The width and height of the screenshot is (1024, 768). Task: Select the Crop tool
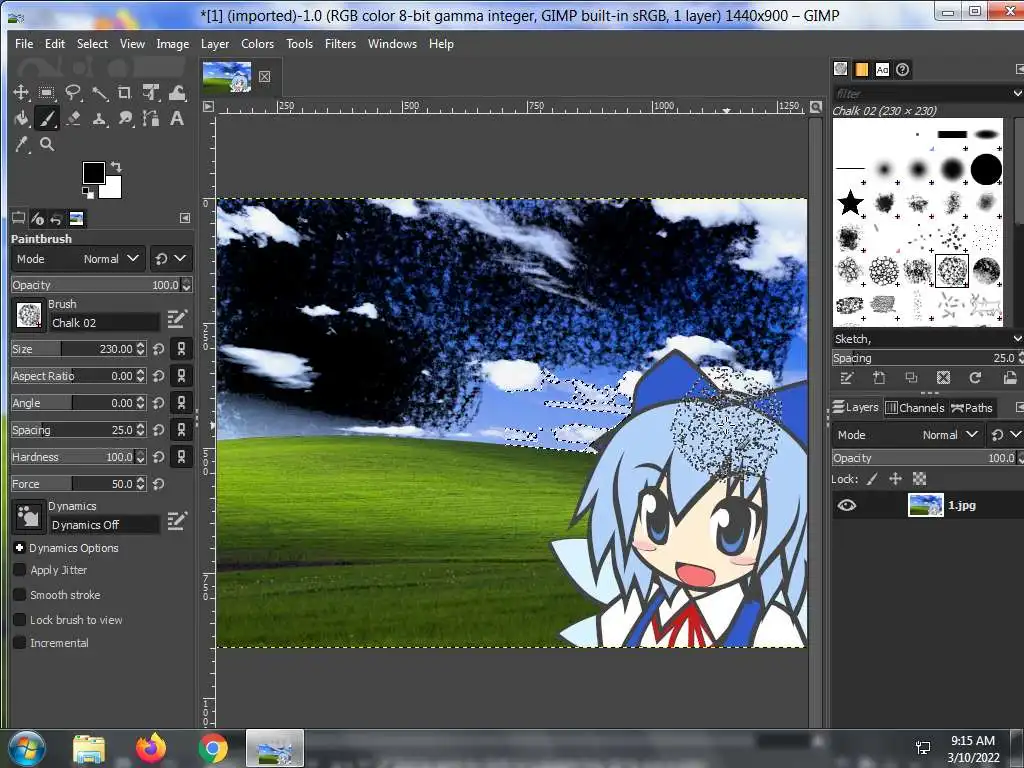point(125,92)
